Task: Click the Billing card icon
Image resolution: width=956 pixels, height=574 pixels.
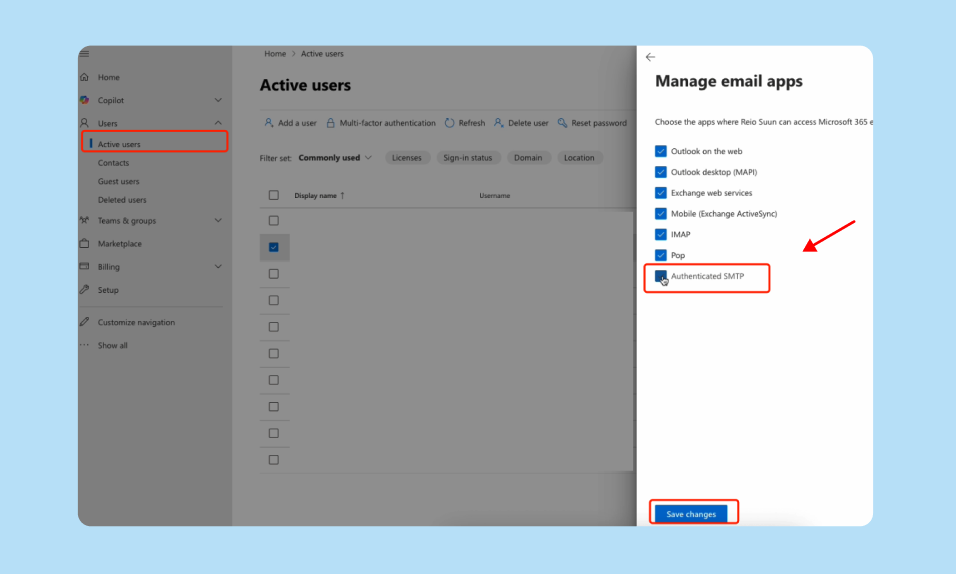Action: [x=85, y=267]
